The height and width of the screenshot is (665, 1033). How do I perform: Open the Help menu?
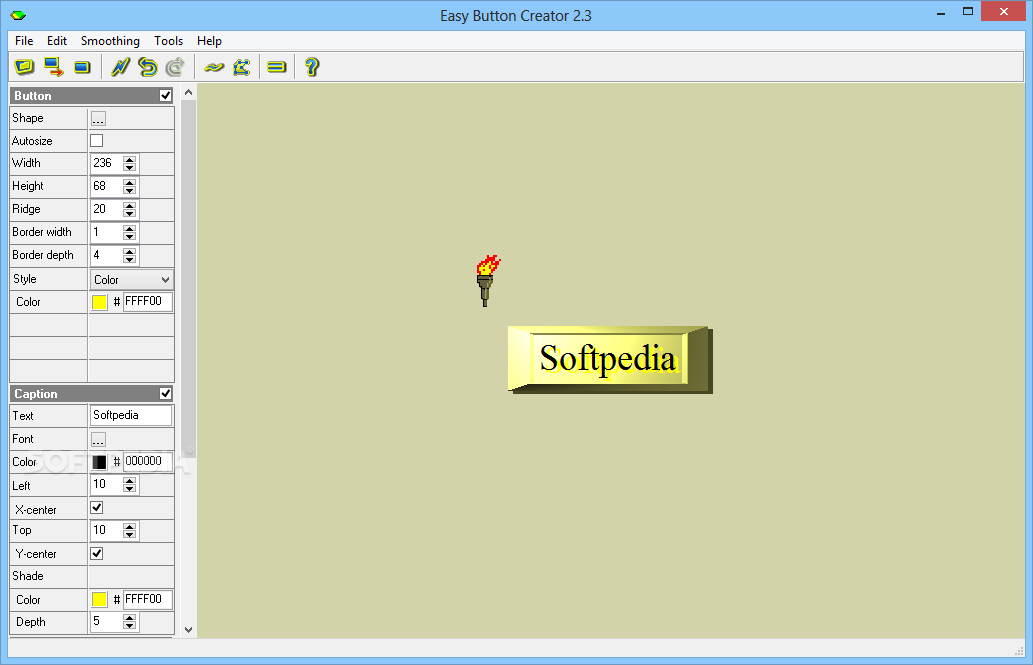pos(209,41)
